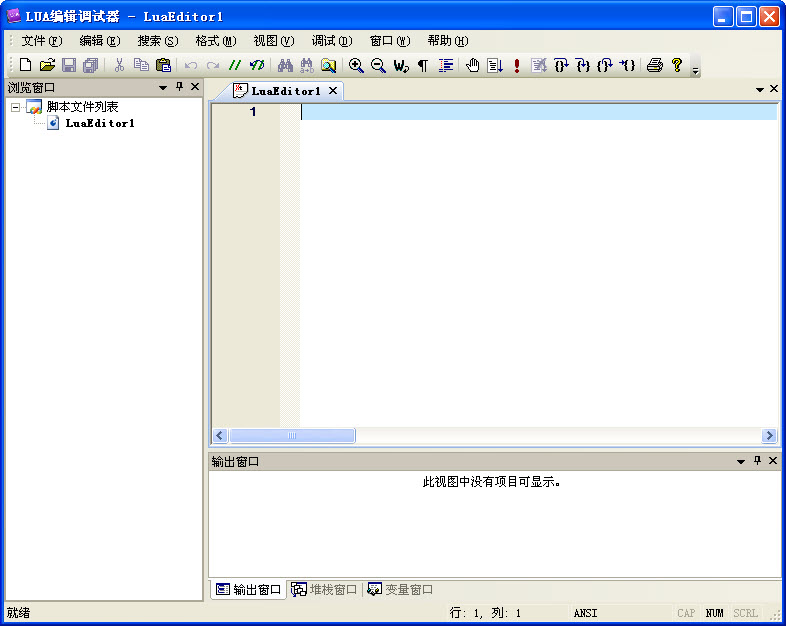
Task: Open the 格式(M) menu
Action: click(216, 41)
